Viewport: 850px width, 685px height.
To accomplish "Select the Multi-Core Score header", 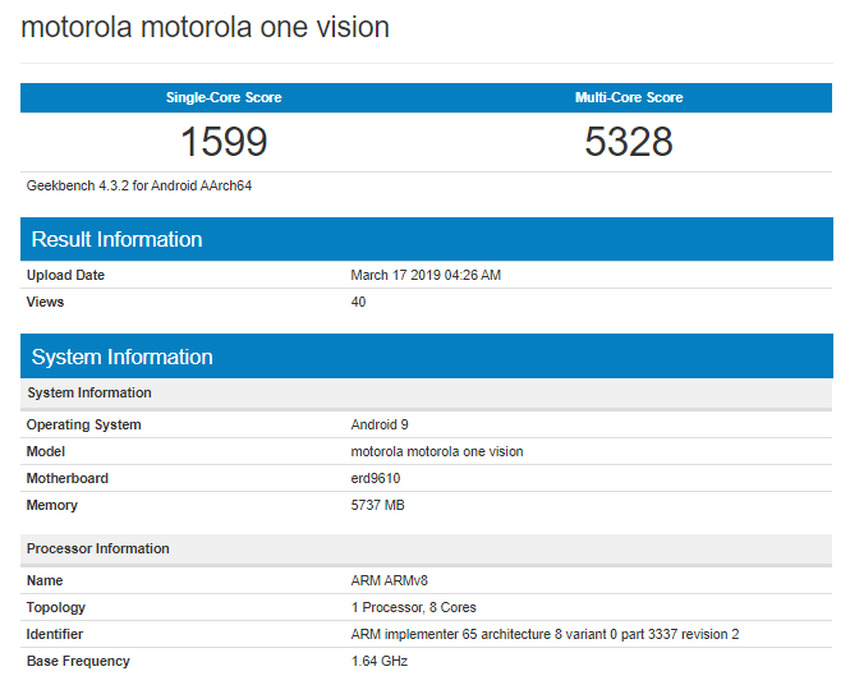I will 629,98.
